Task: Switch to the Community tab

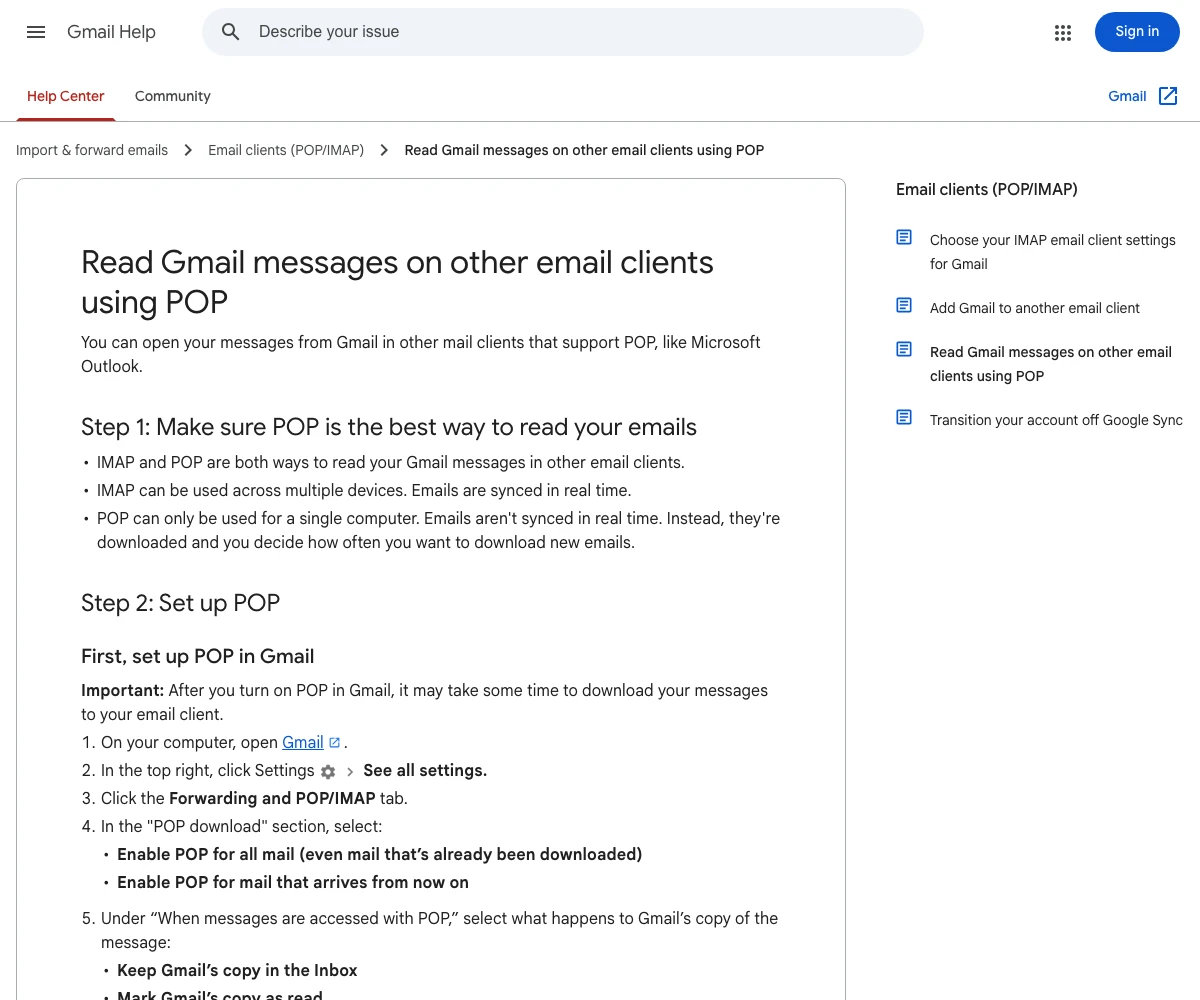Action: [173, 96]
